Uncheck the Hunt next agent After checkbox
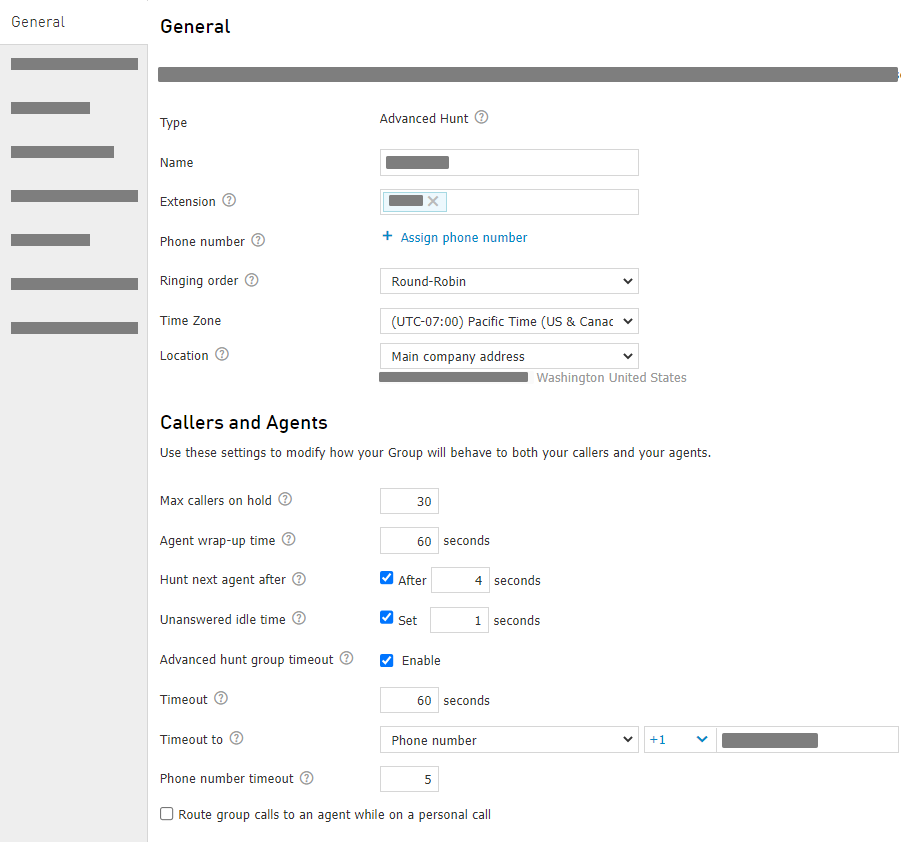 click(x=387, y=578)
